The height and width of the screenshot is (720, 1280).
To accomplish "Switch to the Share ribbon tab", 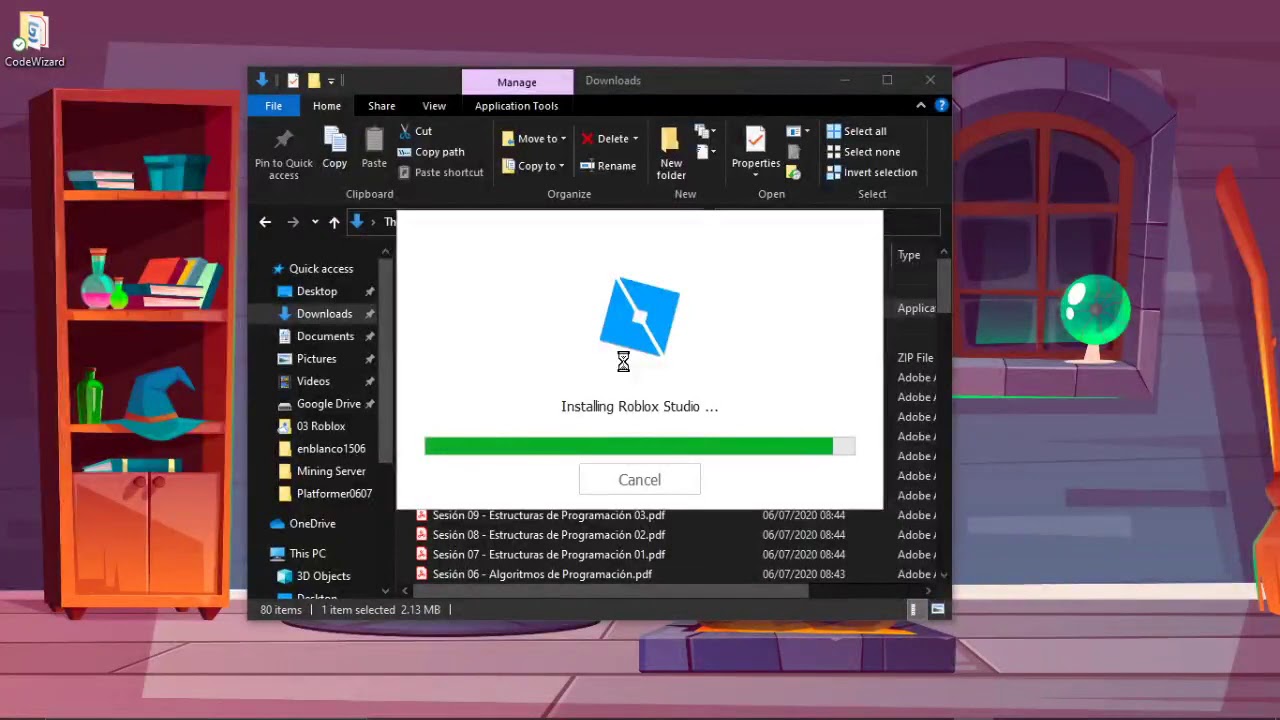I will (x=381, y=106).
